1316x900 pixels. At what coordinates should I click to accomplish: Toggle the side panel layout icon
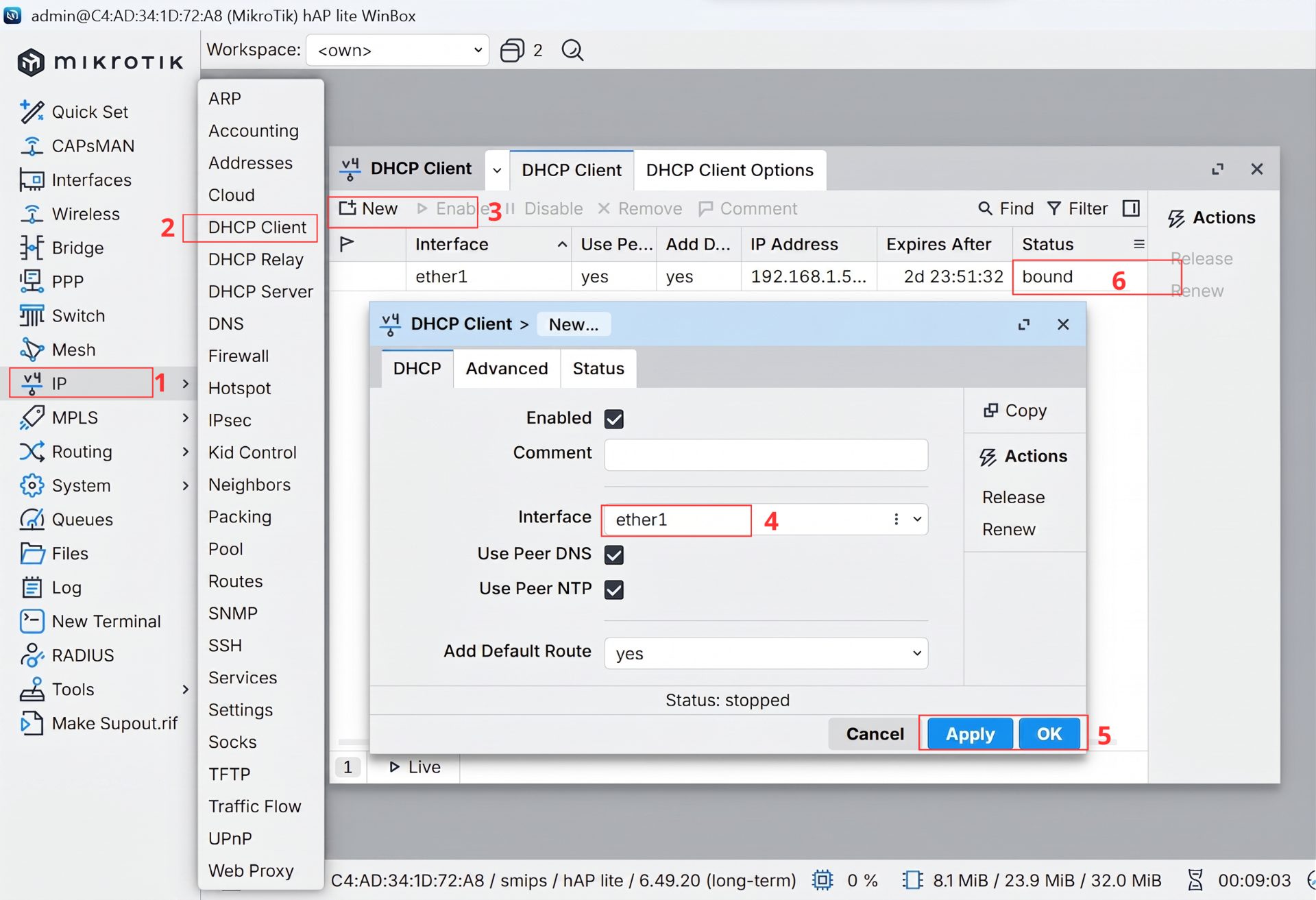coord(1131,208)
